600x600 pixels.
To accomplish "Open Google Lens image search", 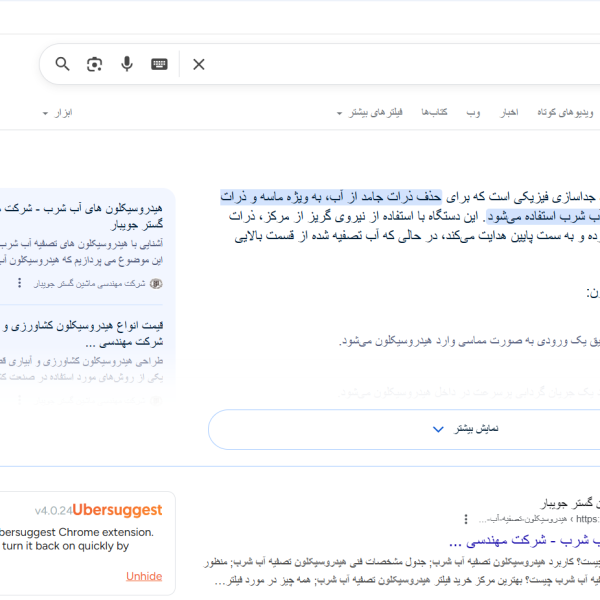I will click(94, 64).
